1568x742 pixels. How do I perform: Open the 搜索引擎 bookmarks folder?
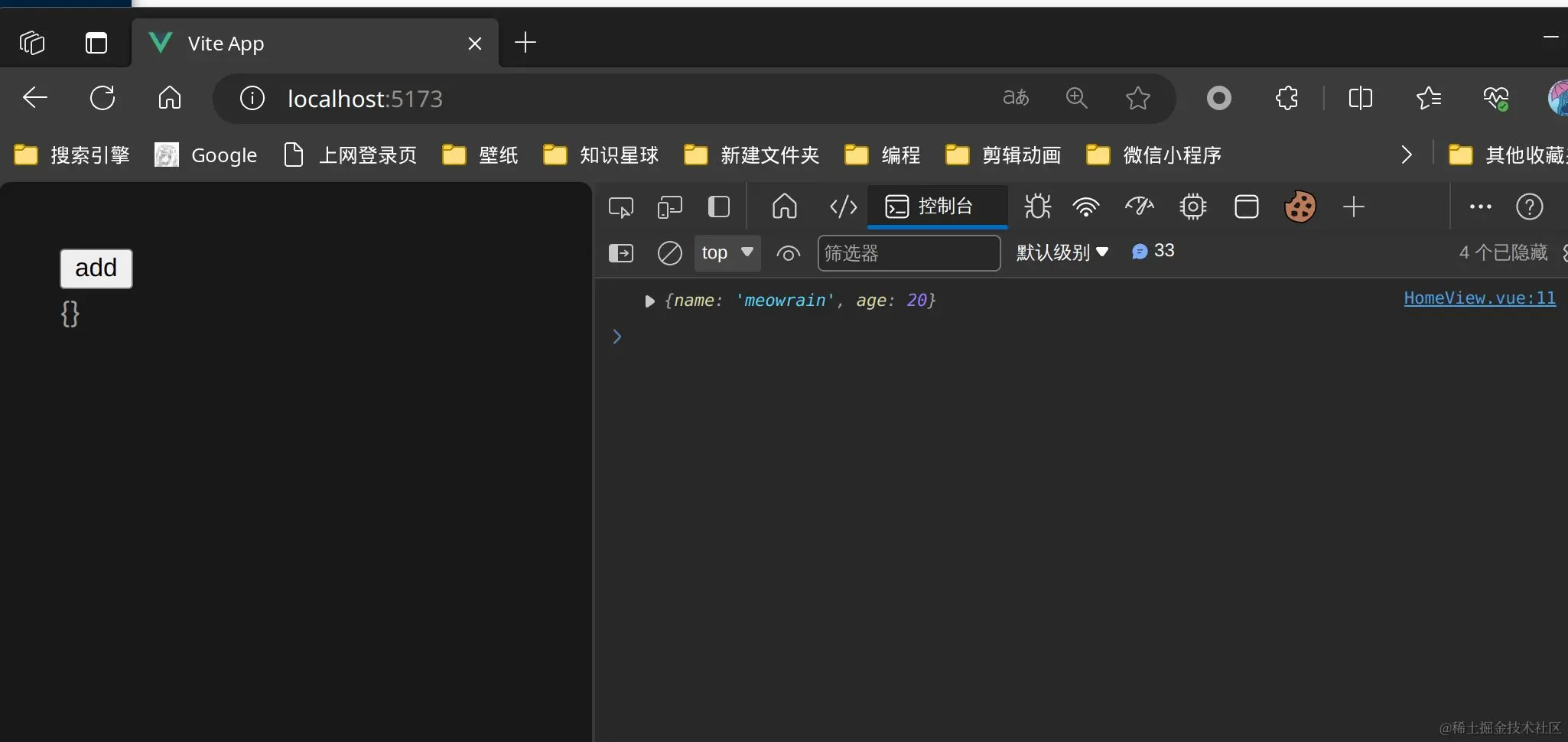point(73,155)
